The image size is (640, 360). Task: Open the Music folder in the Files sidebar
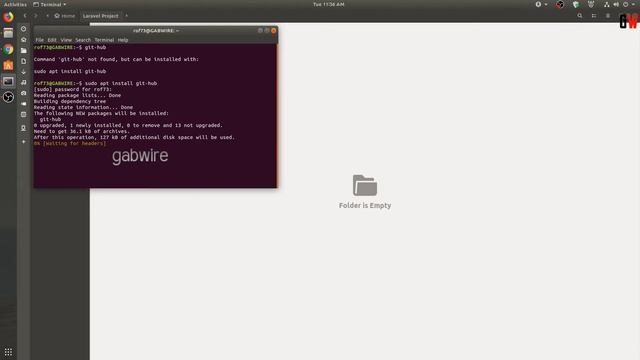24,82
